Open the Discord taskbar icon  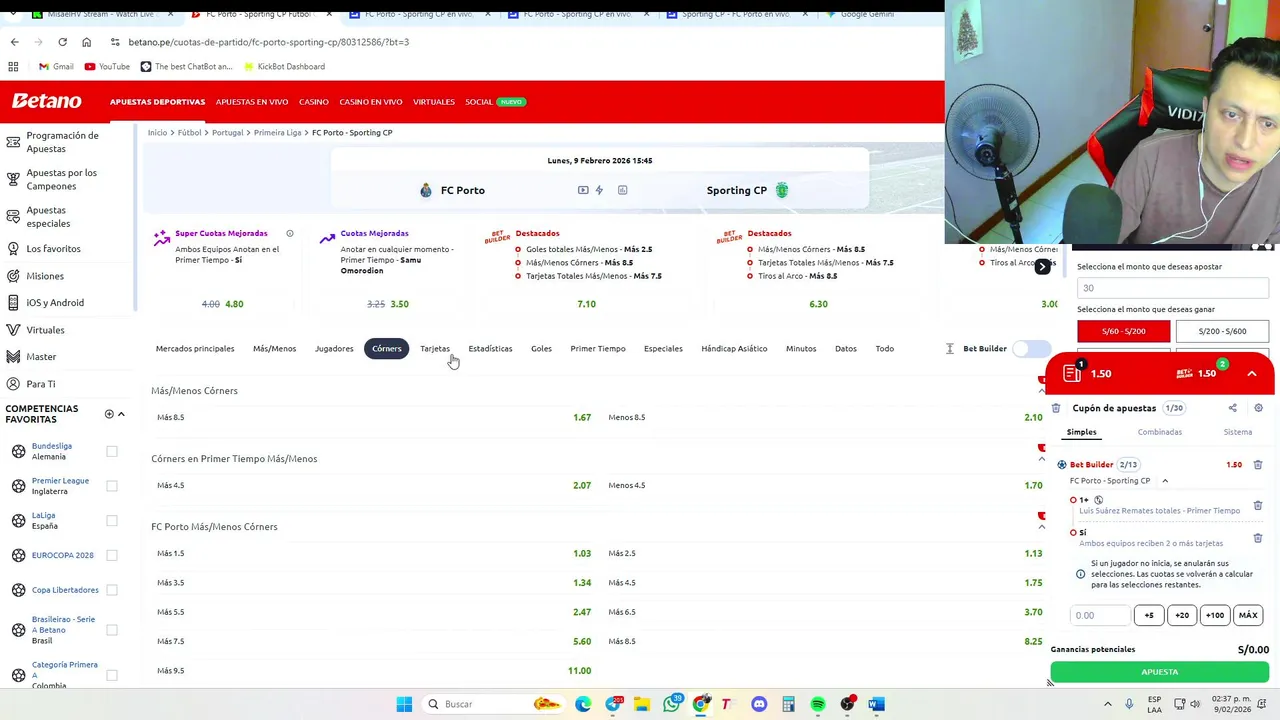click(759, 704)
